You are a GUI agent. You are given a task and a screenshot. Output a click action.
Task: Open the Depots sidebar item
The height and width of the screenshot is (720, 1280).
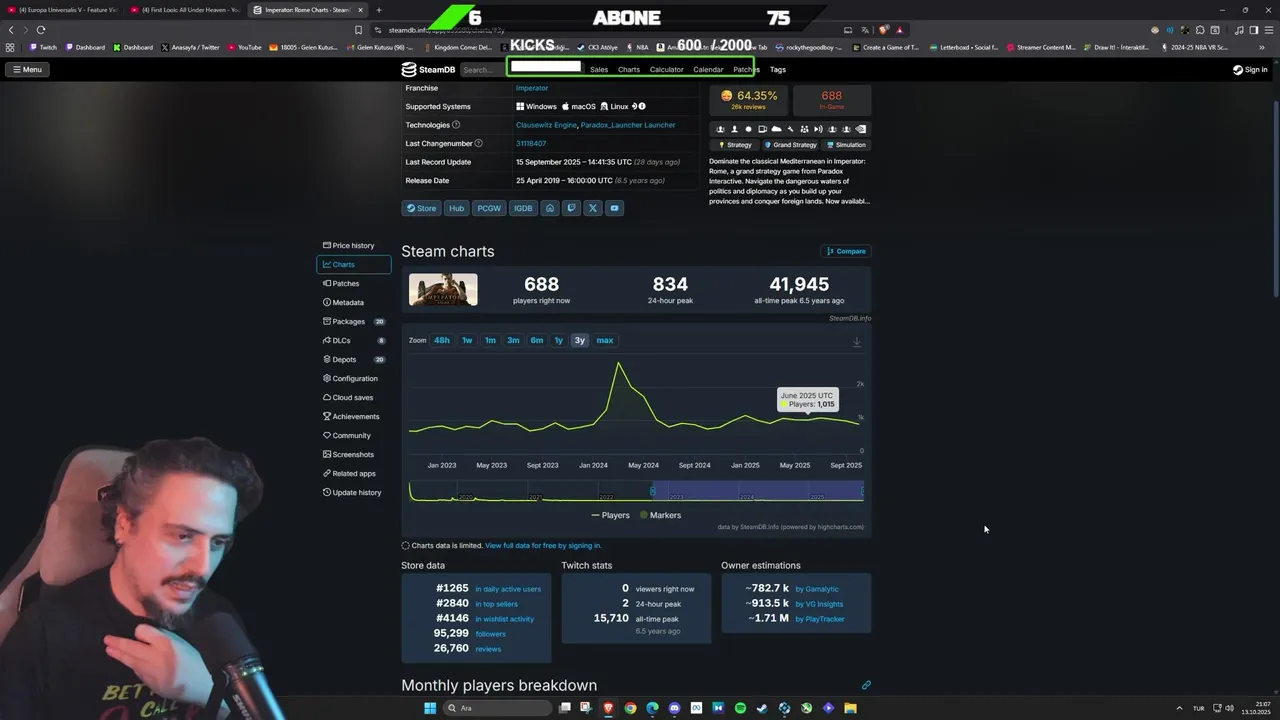(x=353, y=359)
